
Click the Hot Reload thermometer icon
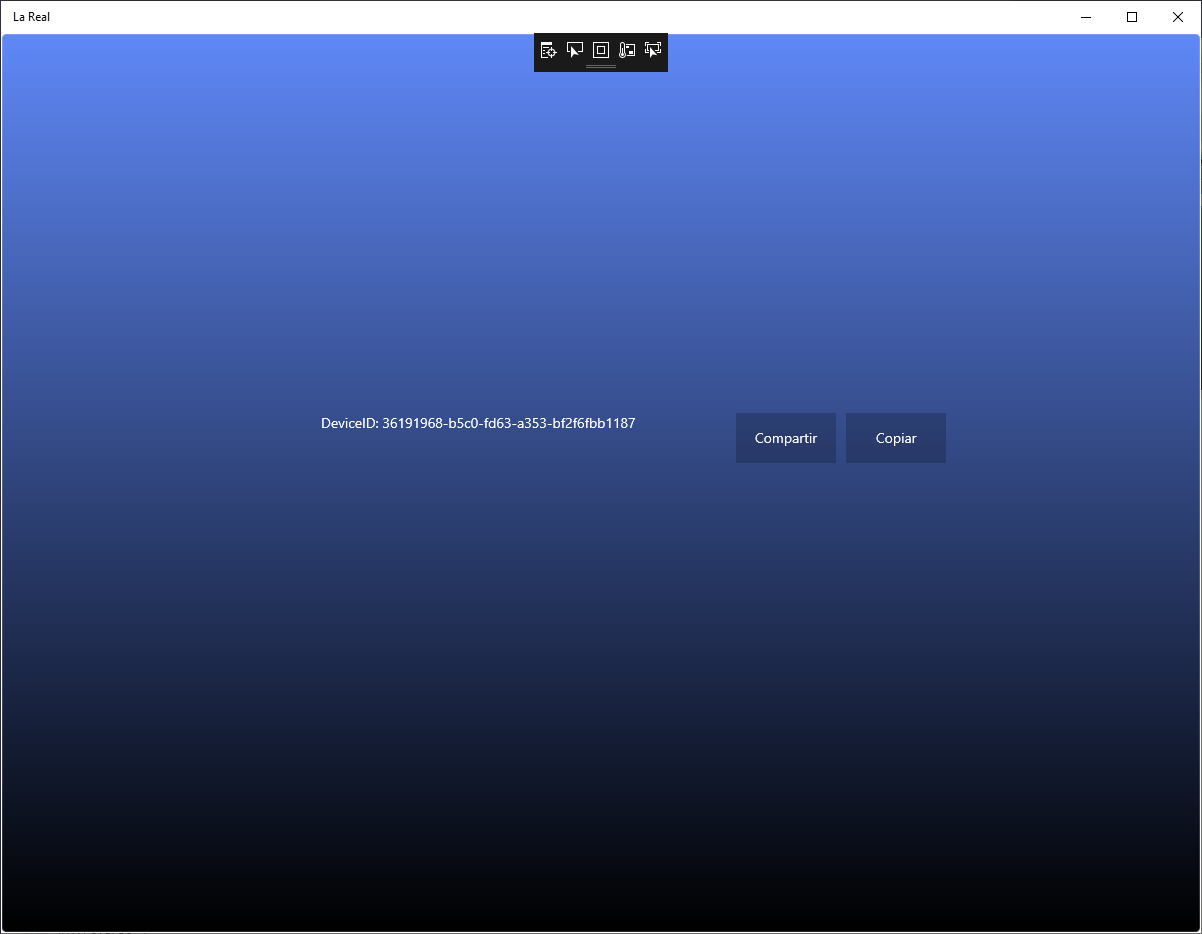tap(627, 50)
